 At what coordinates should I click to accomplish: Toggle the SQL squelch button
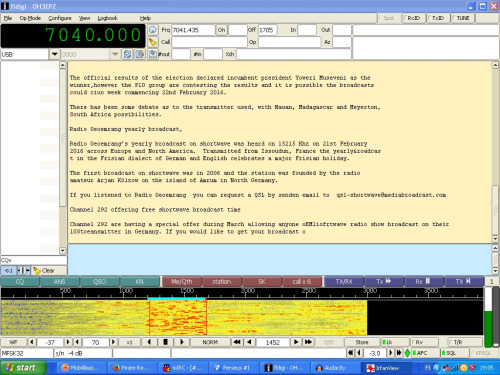tap(454, 353)
